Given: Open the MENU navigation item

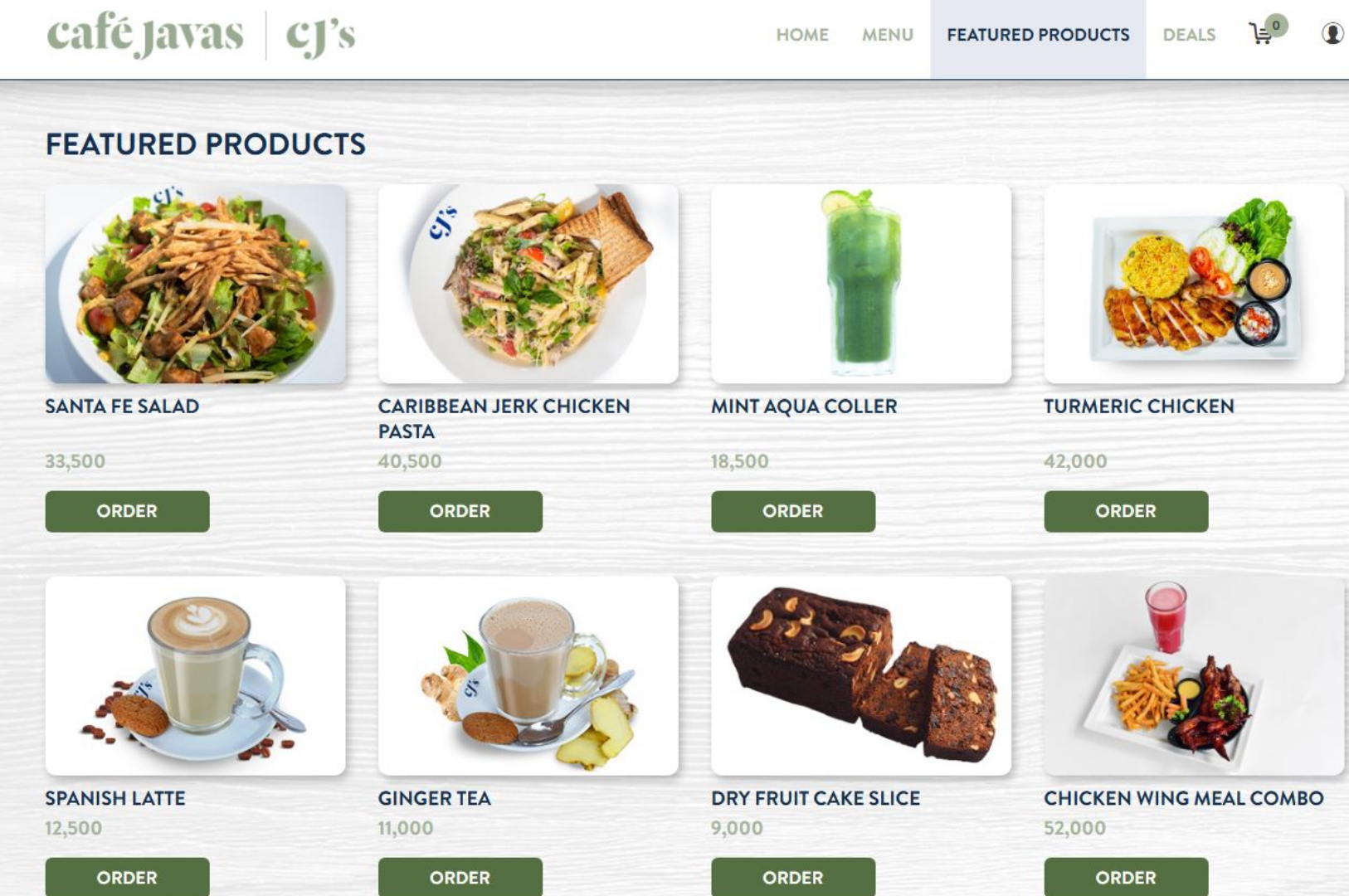Looking at the screenshot, I should (x=887, y=35).
